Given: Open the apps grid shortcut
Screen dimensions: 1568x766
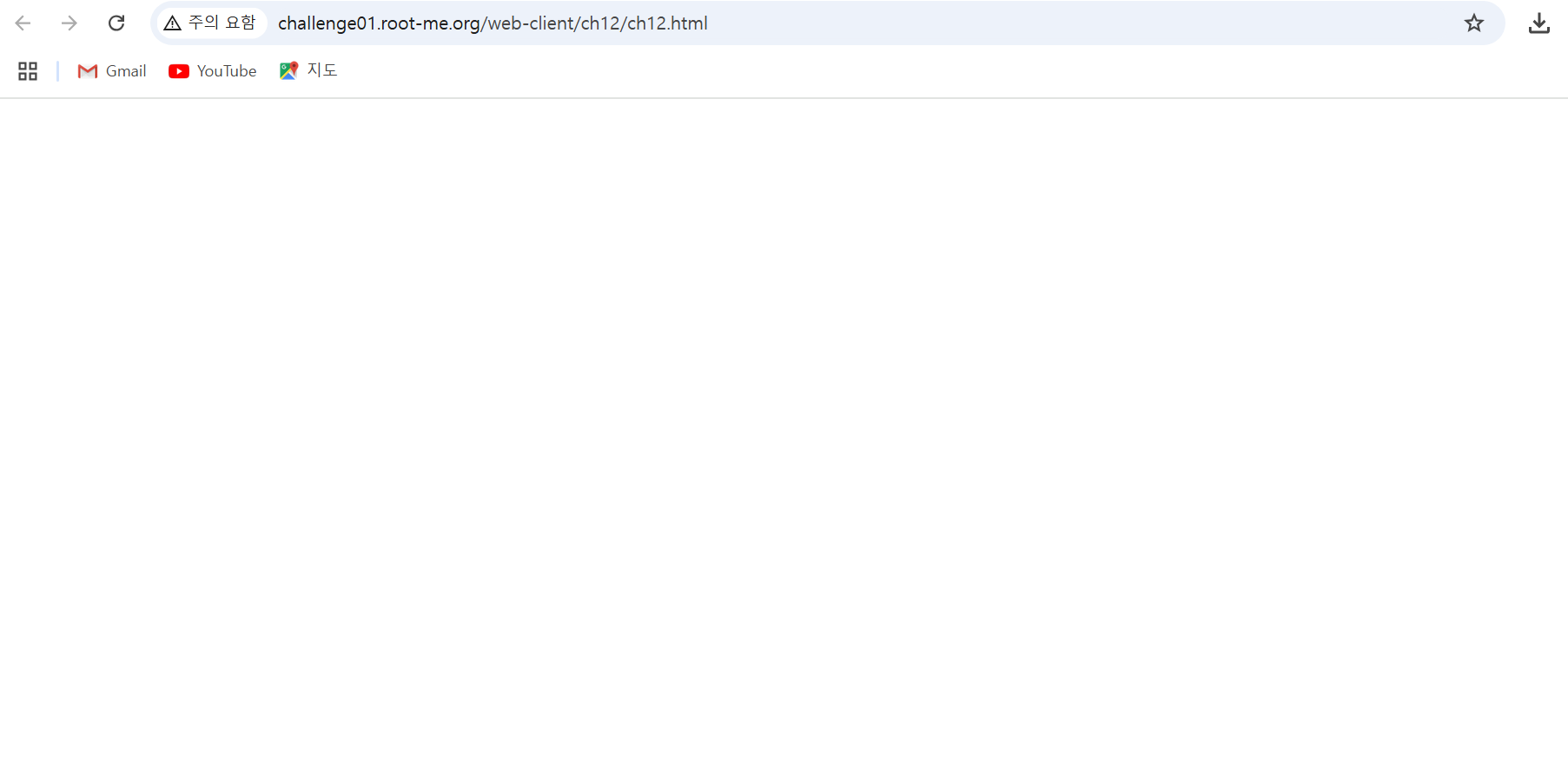Looking at the screenshot, I should 28,71.
